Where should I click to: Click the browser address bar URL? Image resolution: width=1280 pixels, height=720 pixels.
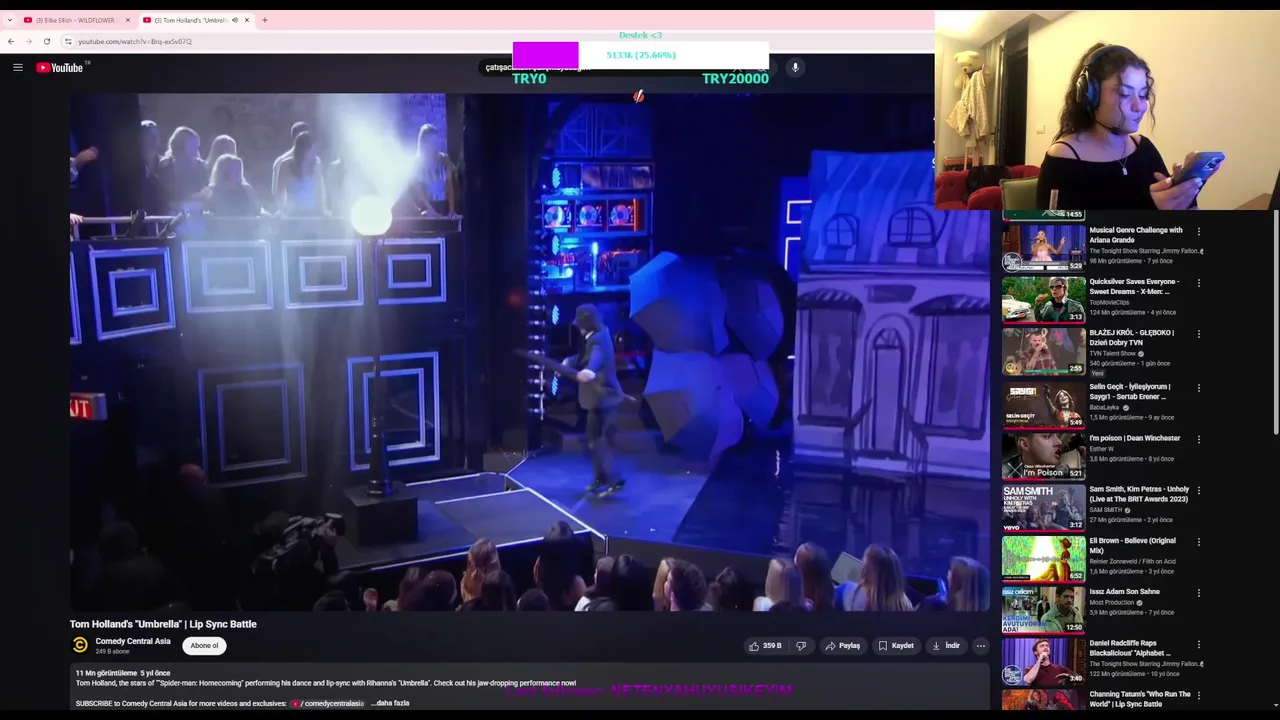click(x=135, y=41)
